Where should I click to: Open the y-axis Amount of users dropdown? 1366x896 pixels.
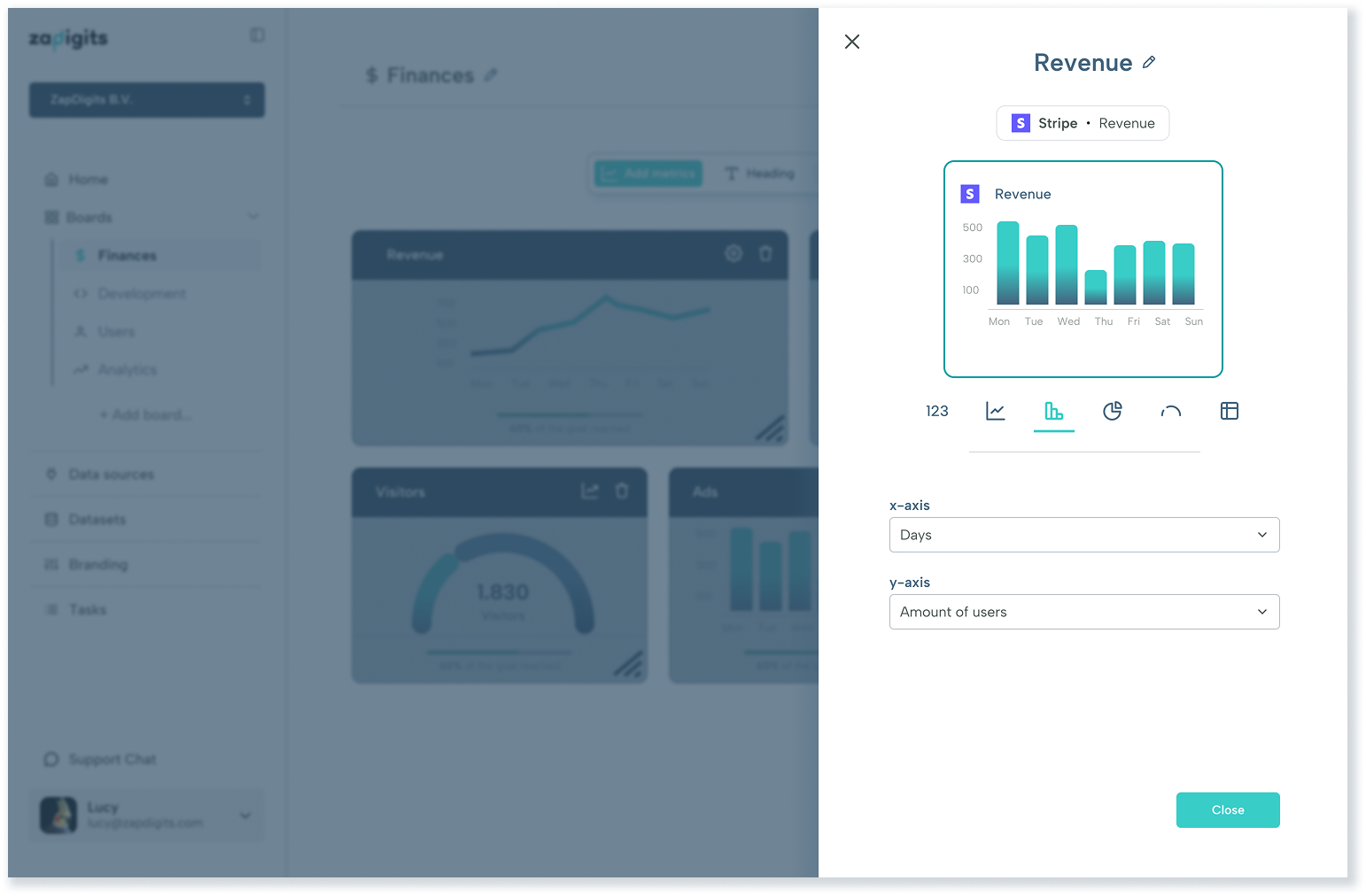coord(1083,612)
